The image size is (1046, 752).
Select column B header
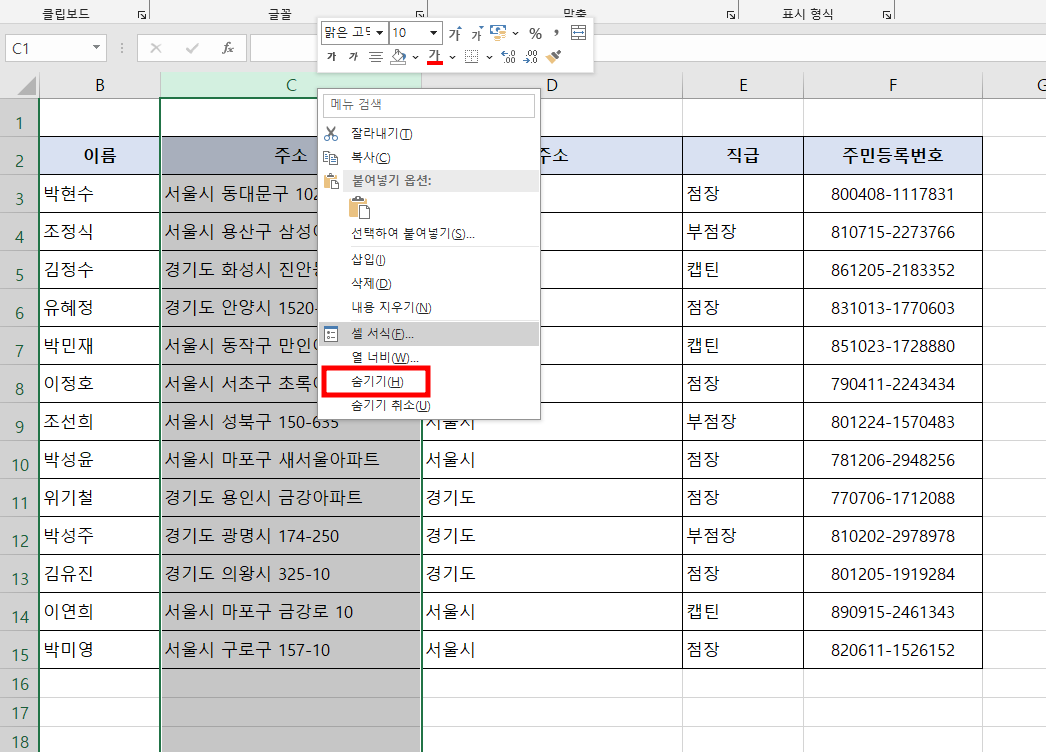(x=99, y=85)
